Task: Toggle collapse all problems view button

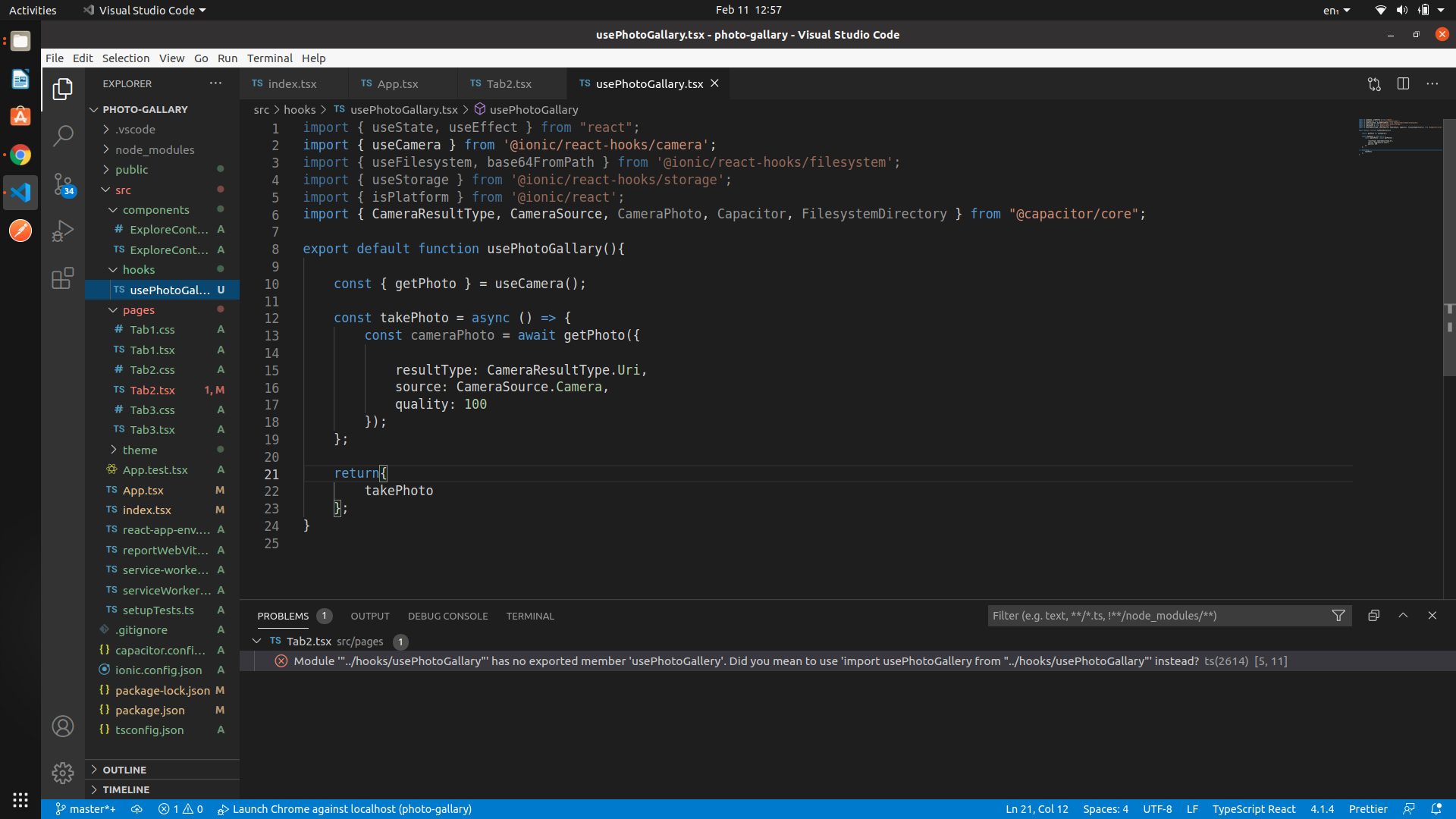Action: click(x=1373, y=616)
